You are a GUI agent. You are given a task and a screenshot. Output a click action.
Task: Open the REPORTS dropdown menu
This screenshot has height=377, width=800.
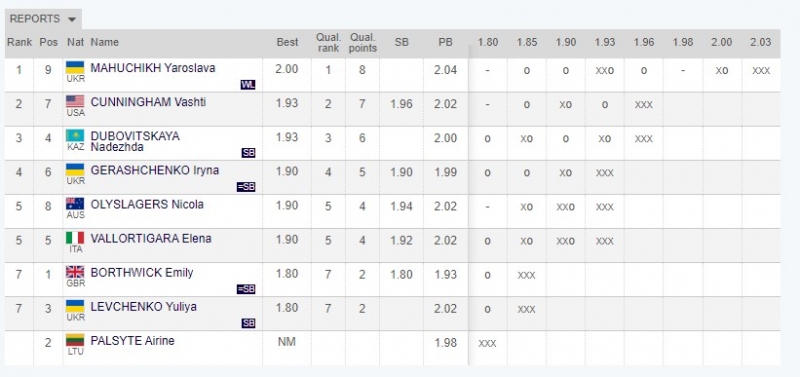[43, 19]
